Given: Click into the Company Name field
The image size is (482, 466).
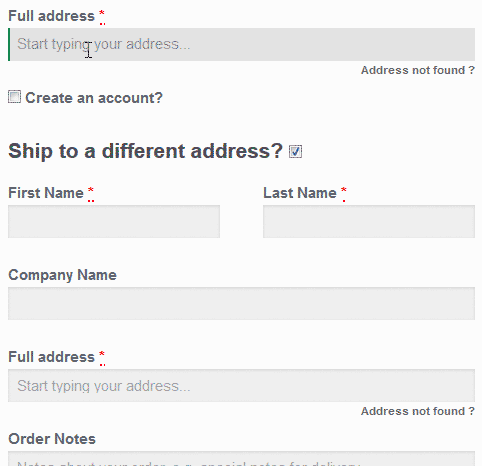Looking at the screenshot, I should click(241, 303).
